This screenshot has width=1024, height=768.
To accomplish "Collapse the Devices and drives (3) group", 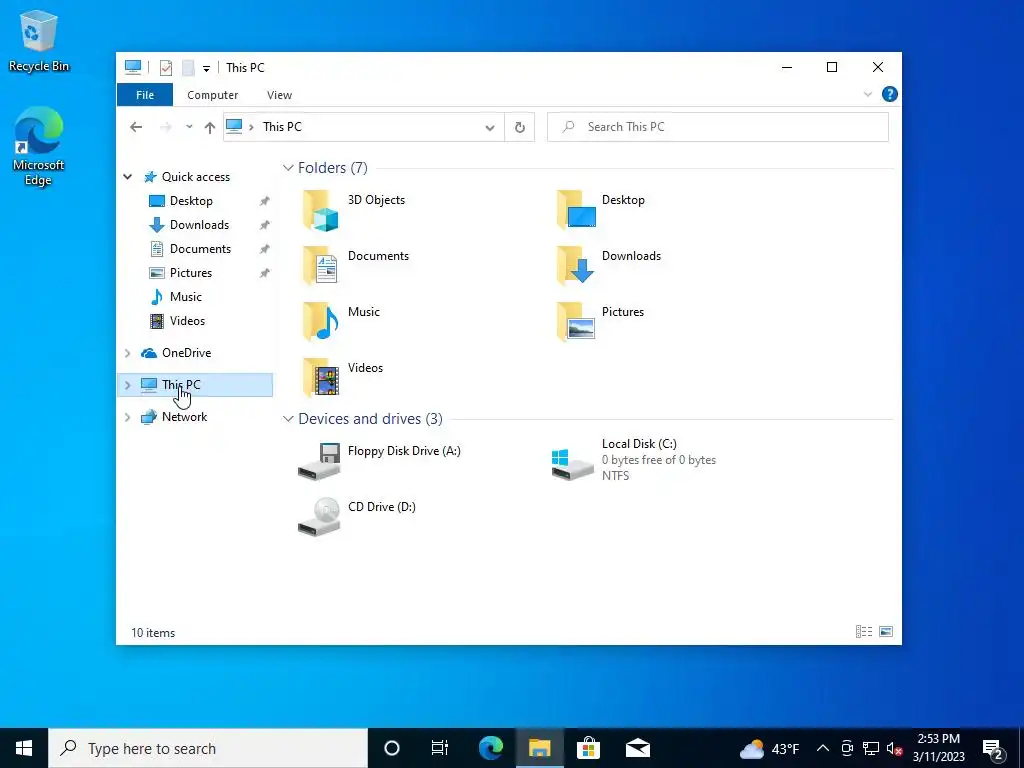I will (288, 419).
